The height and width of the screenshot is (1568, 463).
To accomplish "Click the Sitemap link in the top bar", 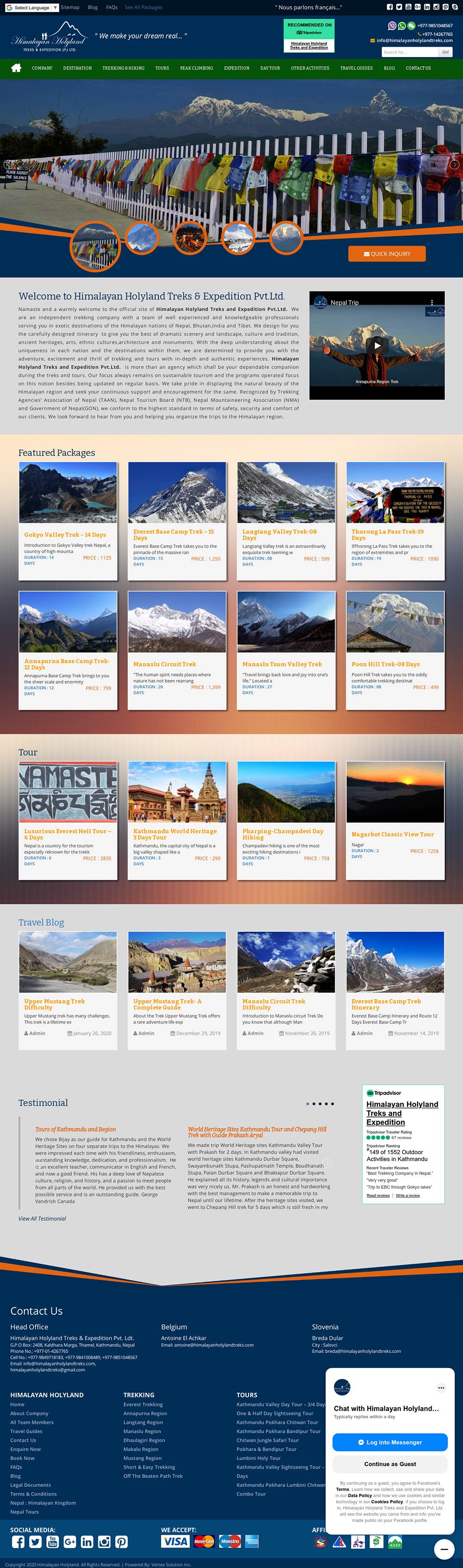I will coord(70,7).
